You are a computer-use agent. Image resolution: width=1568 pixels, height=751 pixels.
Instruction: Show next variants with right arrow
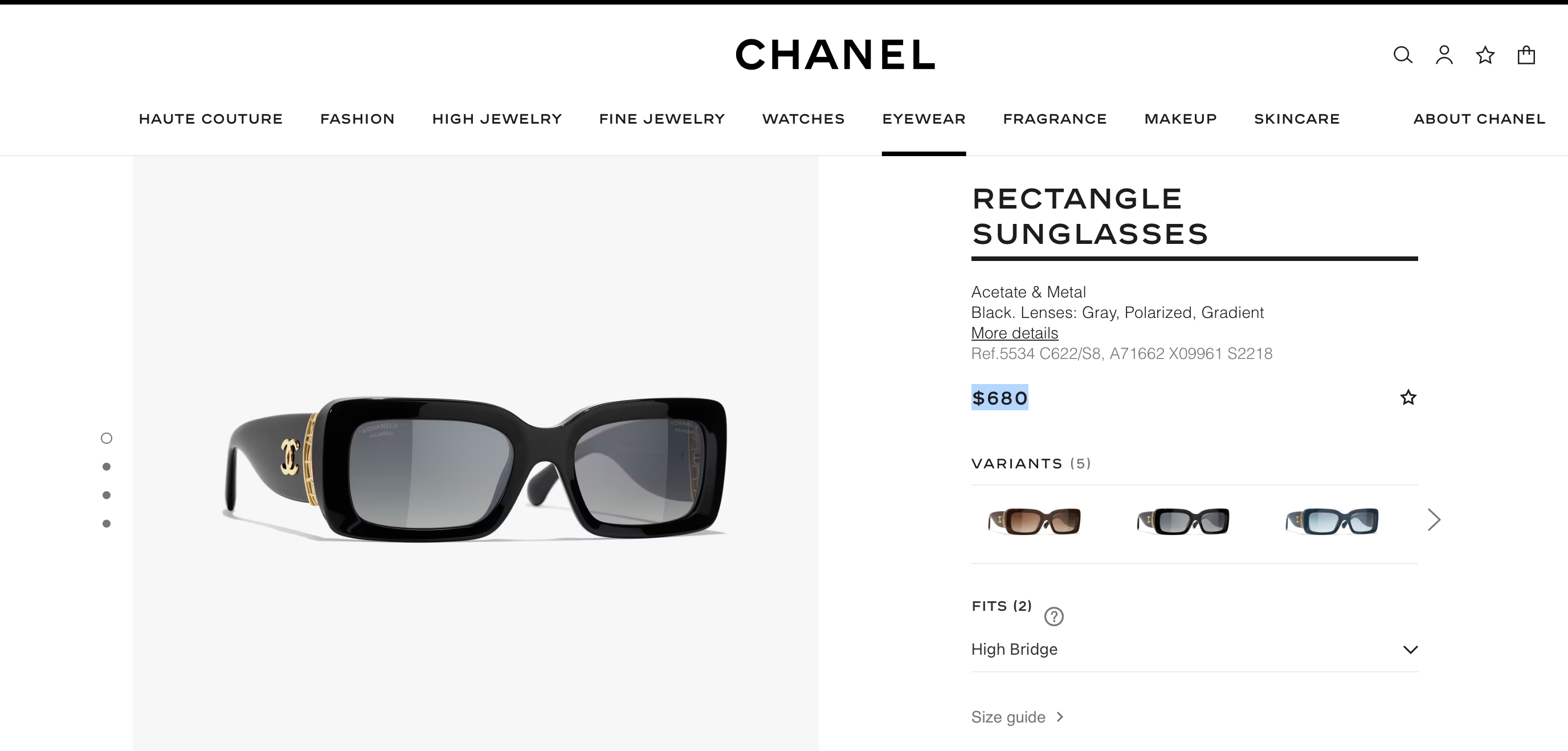click(1434, 520)
